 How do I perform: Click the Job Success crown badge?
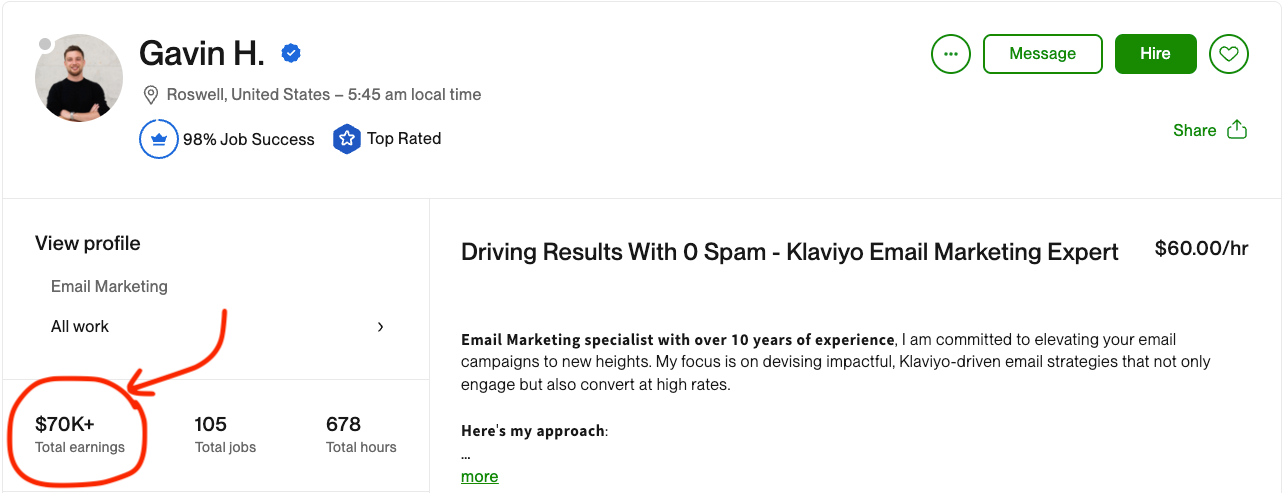158,139
